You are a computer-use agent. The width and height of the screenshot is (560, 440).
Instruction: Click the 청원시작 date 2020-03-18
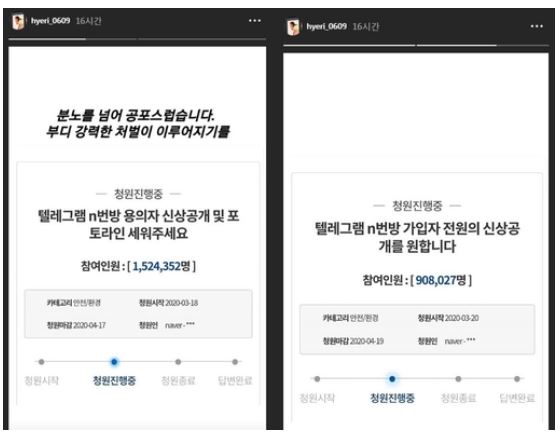182,303
